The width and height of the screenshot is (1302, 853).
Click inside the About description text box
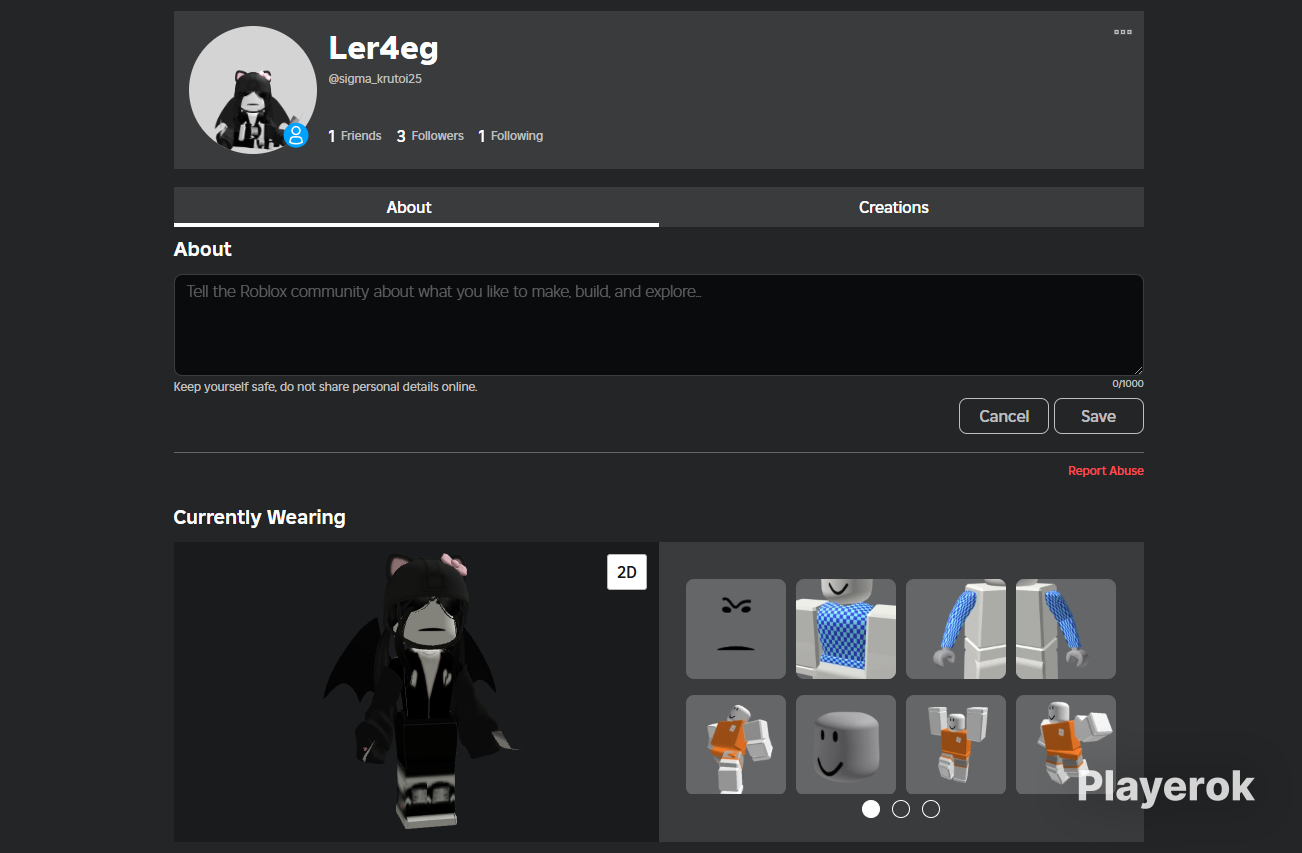coord(659,325)
